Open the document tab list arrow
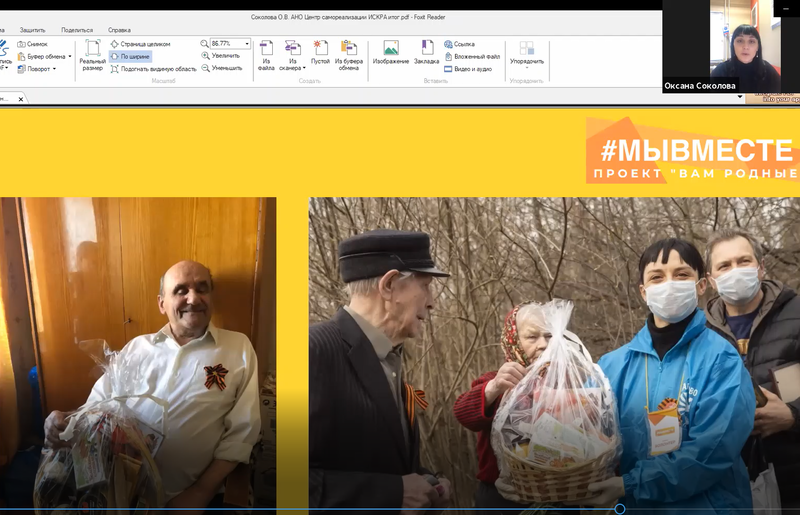800x515 pixels. 740,97
